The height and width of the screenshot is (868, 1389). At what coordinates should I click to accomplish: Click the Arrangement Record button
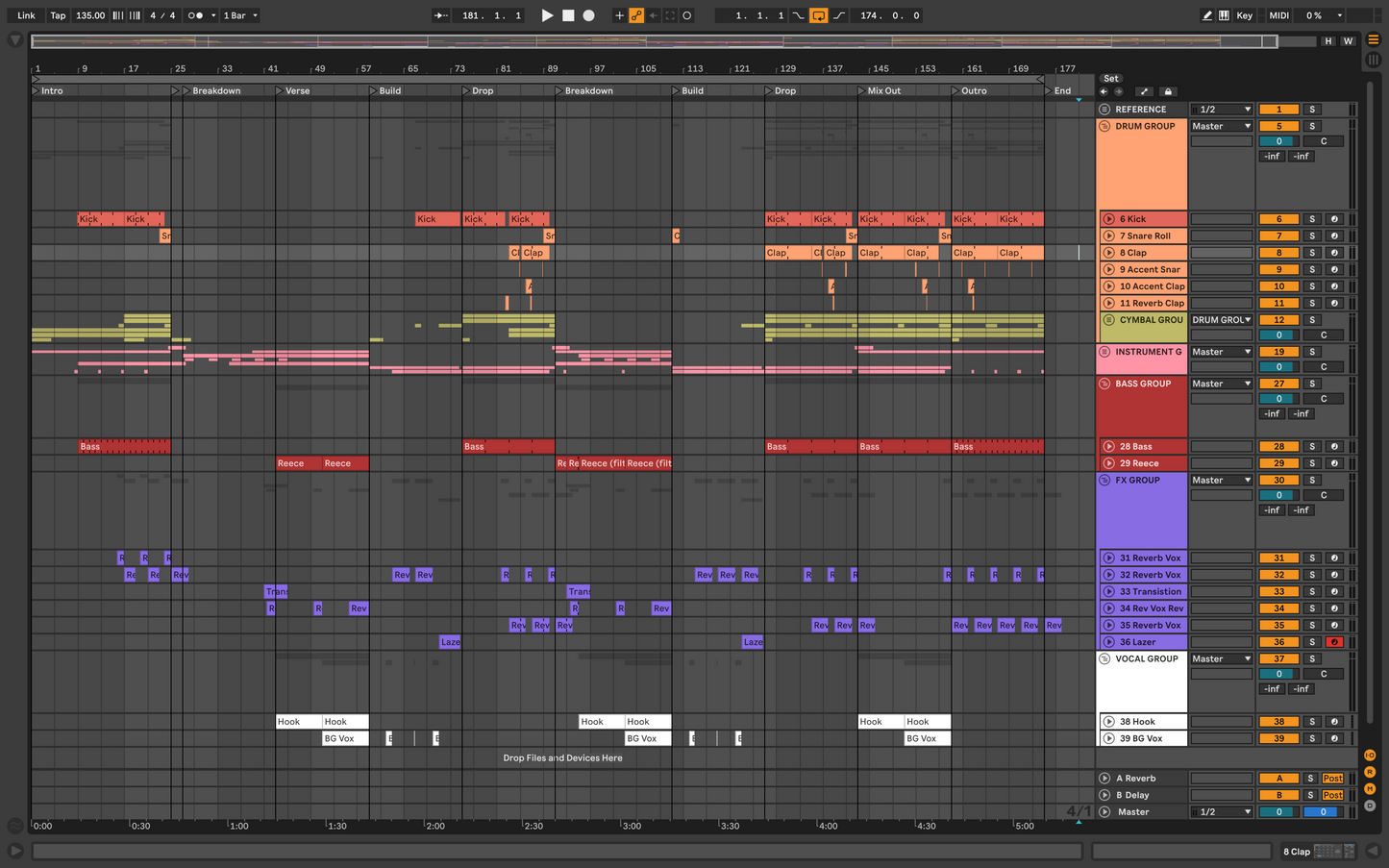tap(589, 15)
